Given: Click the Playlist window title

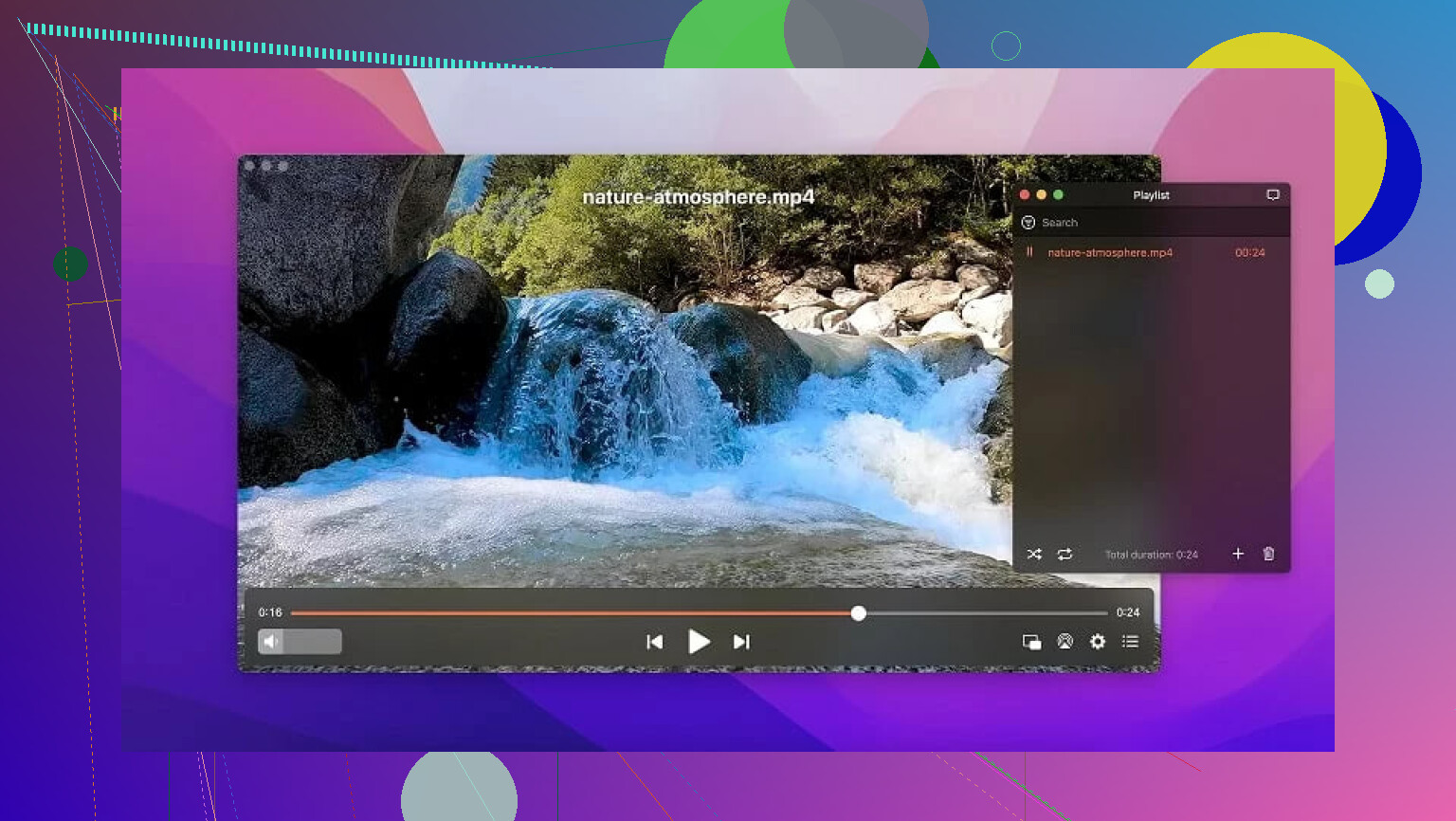Looking at the screenshot, I should coord(1151,195).
